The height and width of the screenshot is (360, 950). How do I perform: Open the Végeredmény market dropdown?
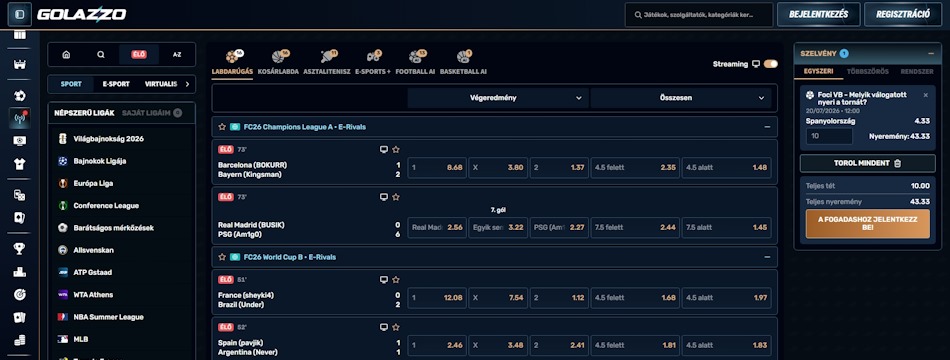[497, 98]
